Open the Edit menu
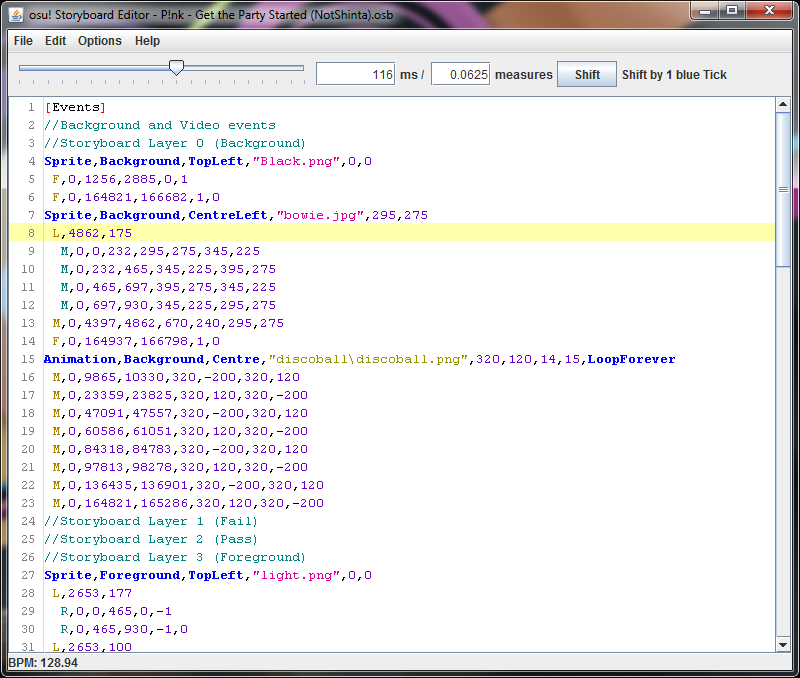The height and width of the screenshot is (678, 800). point(55,41)
